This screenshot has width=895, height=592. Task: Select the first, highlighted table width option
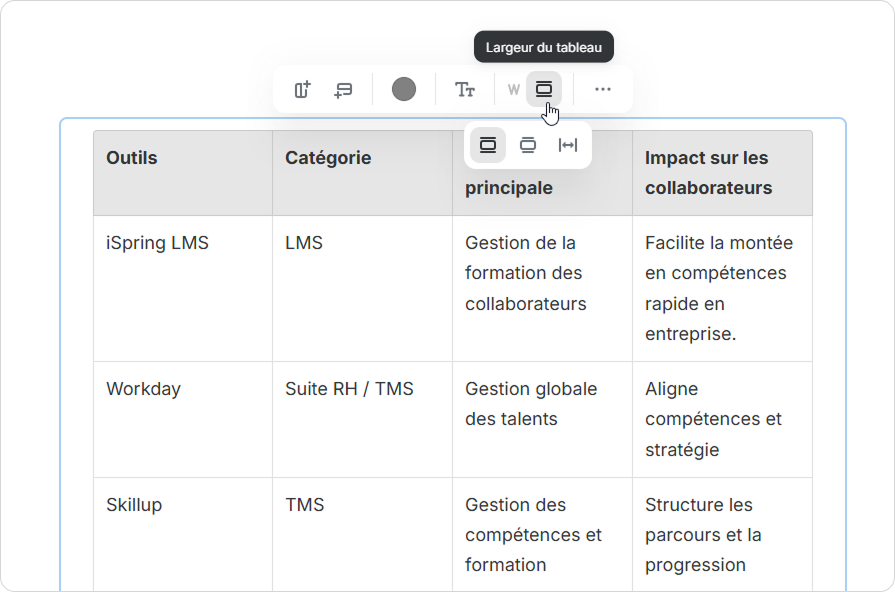pyautogui.click(x=488, y=145)
